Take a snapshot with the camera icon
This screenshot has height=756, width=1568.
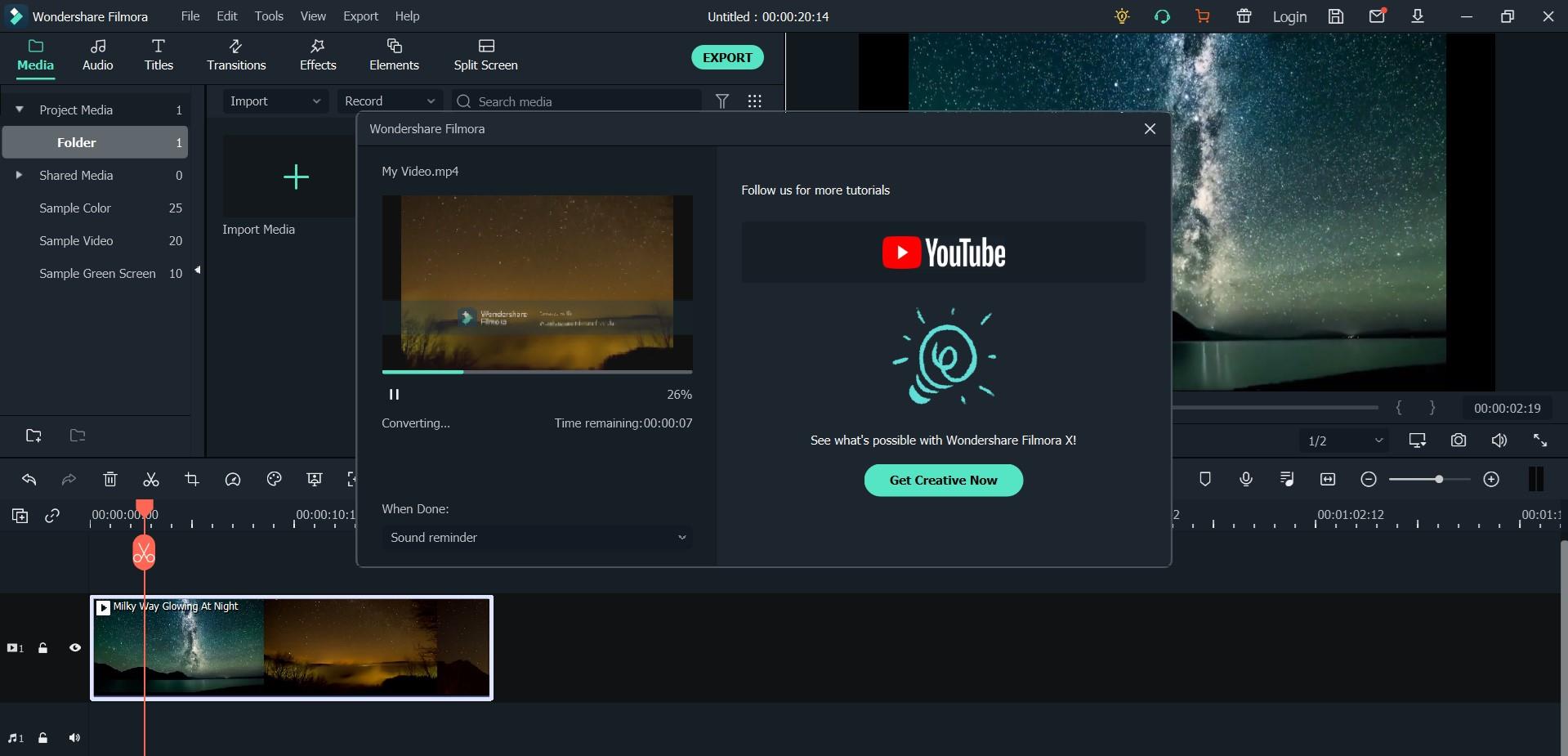point(1459,441)
